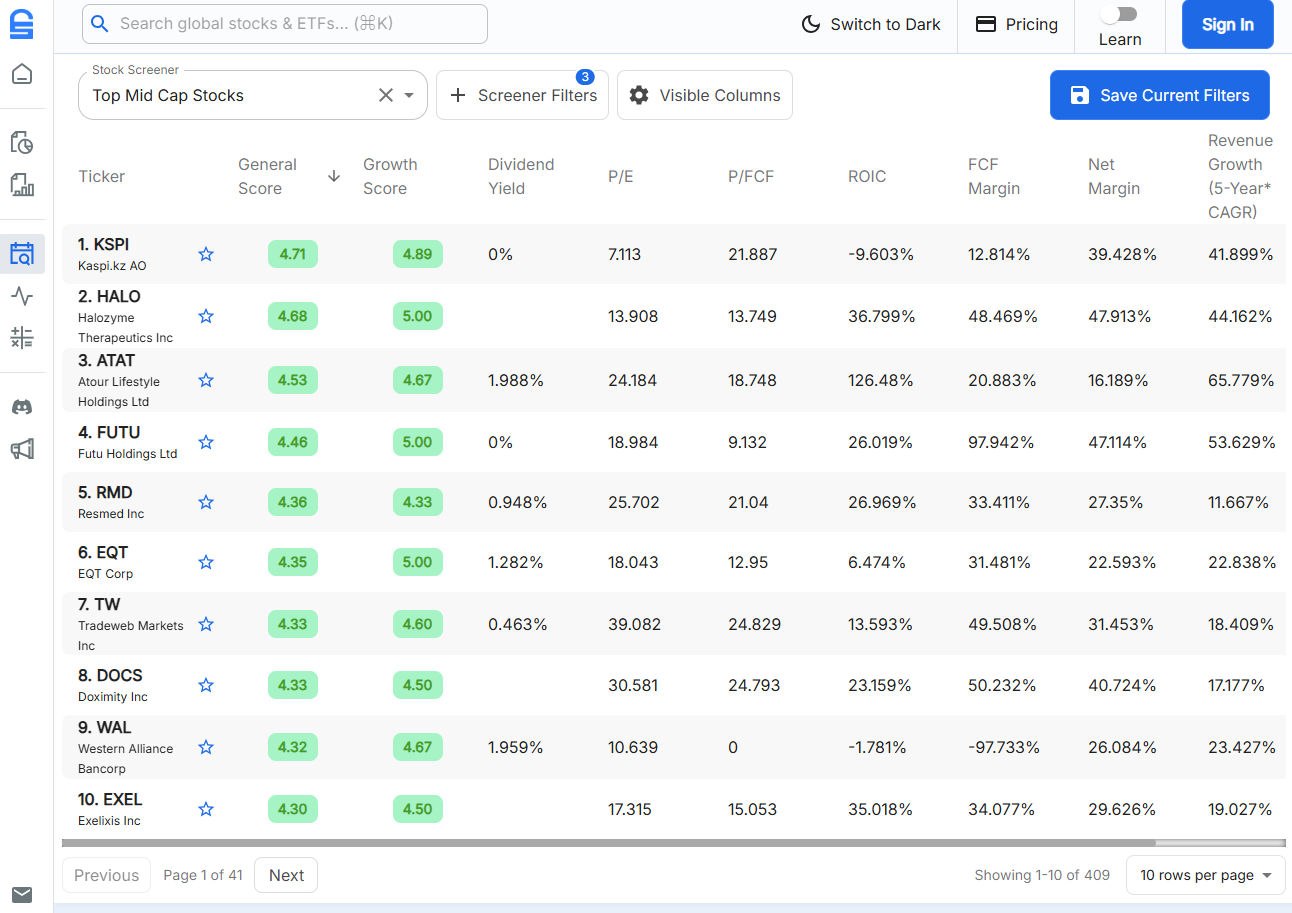1292x913 pixels.
Task: Favorite the FUTU Futu Holdings row
Action: [x=206, y=442]
